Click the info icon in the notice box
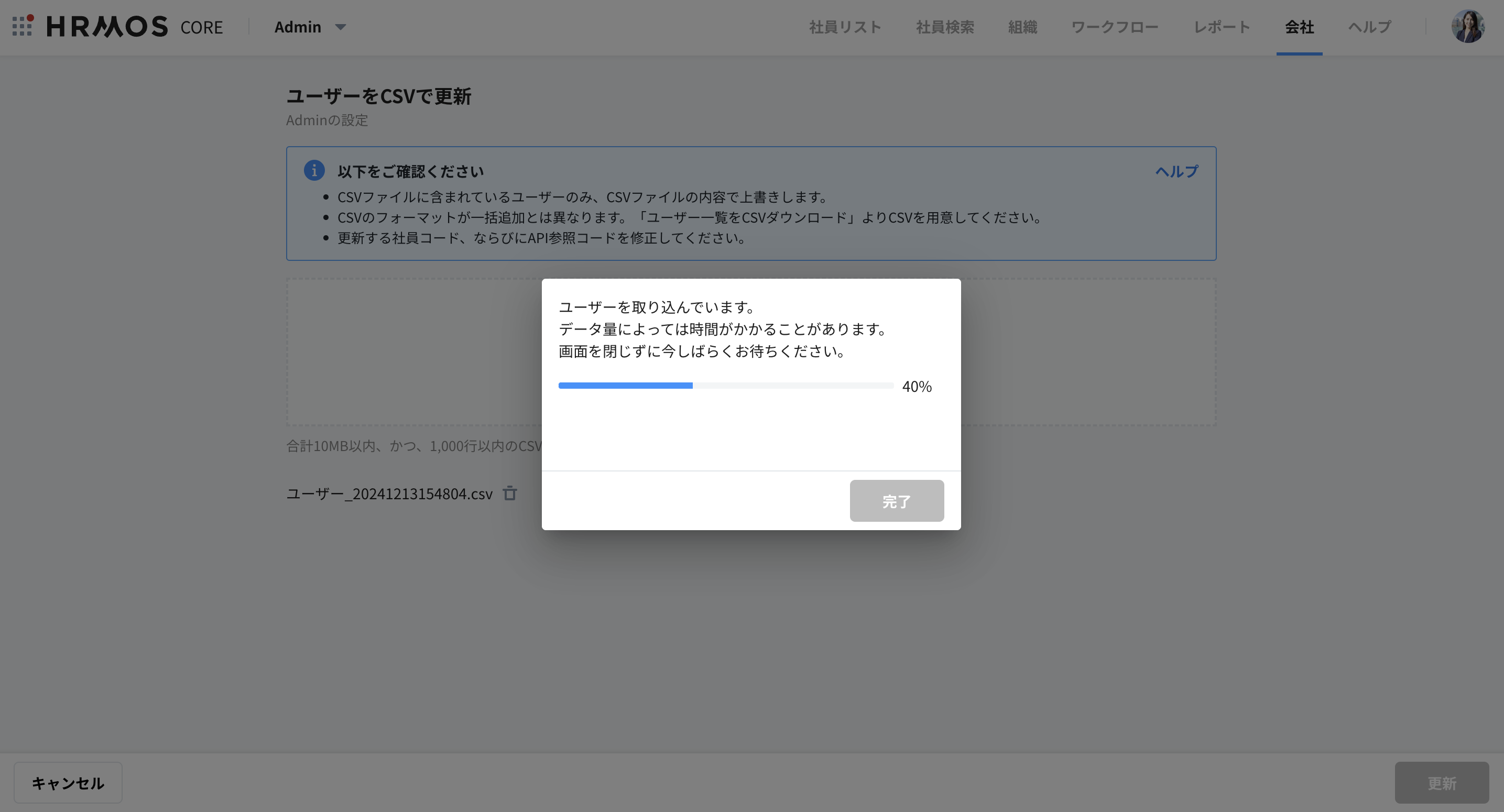Screen dimensions: 1504x812 click(315, 170)
